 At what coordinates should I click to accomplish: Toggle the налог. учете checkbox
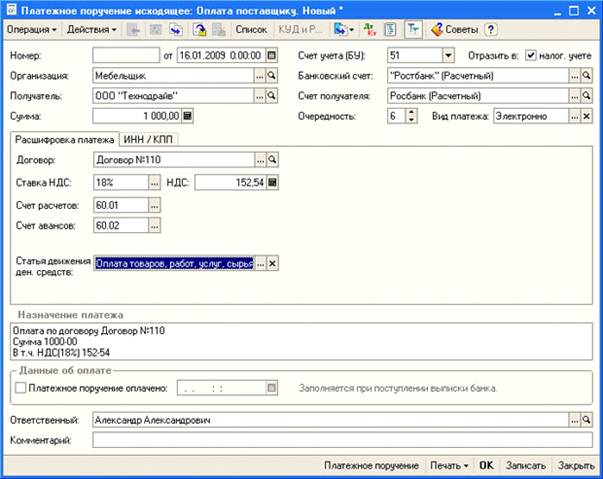(x=531, y=55)
